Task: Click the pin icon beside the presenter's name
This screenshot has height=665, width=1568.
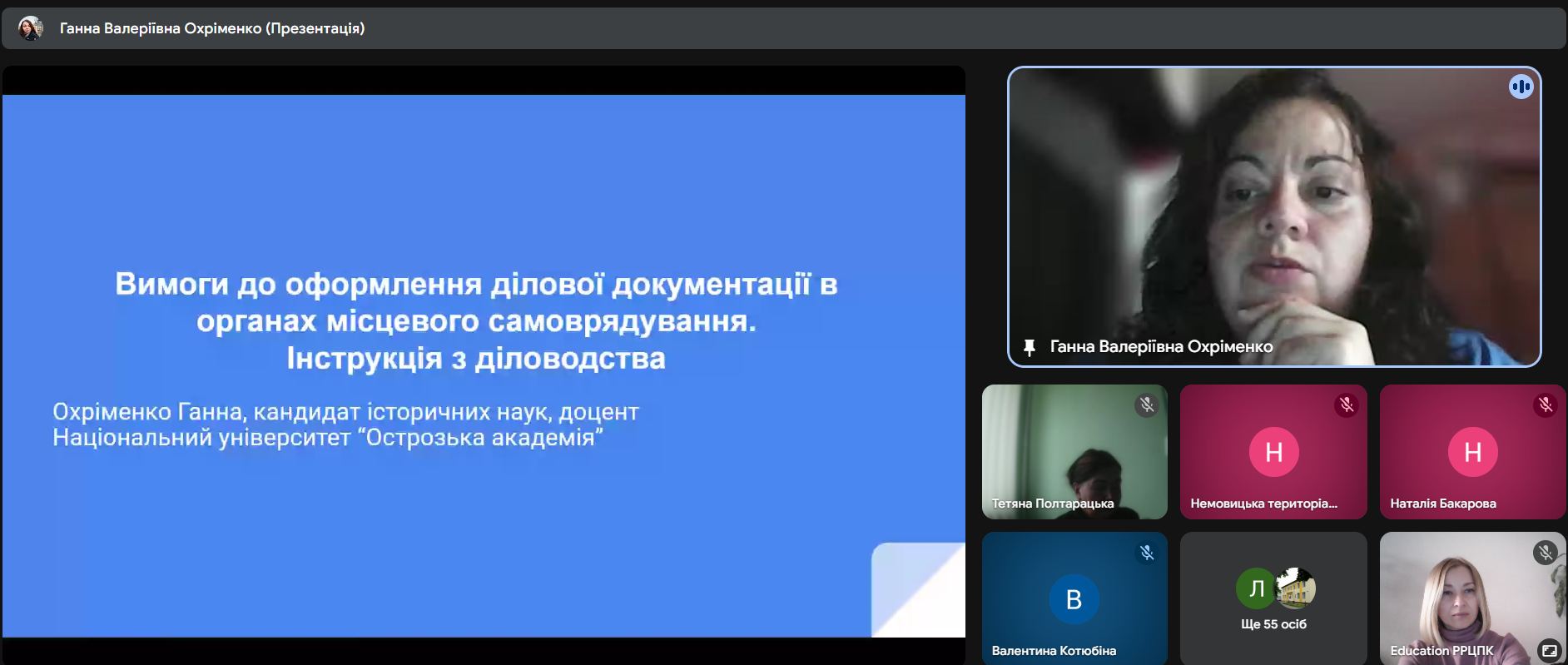Action: (1030, 347)
